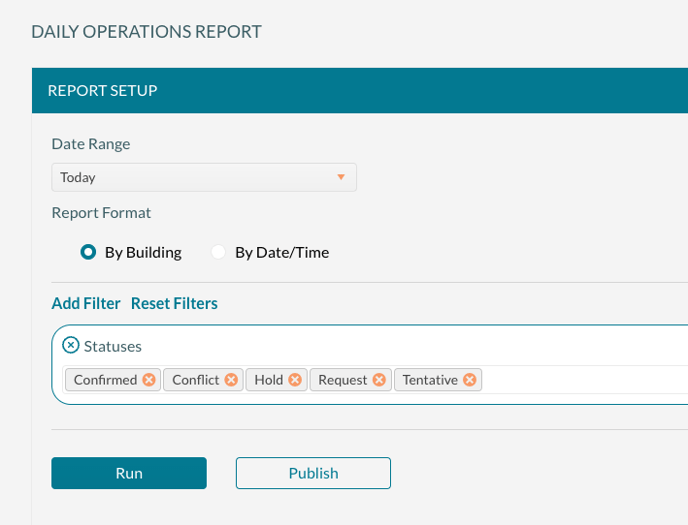Click the Daily Operations Report heading
Screen dimensions: 688x525
point(147,32)
